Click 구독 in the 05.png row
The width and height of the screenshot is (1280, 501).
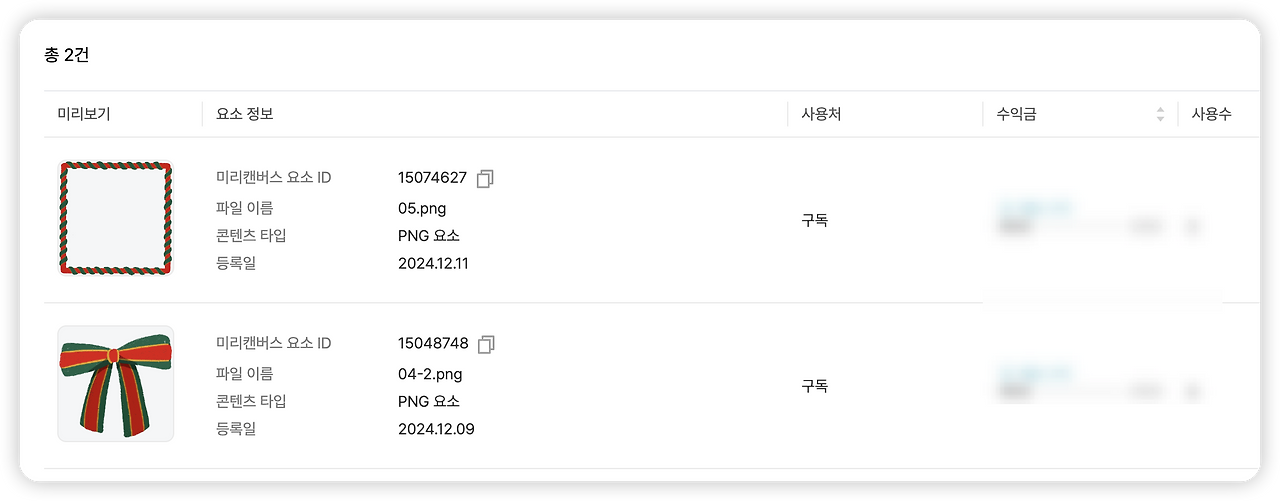pyautogui.click(x=814, y=220)
